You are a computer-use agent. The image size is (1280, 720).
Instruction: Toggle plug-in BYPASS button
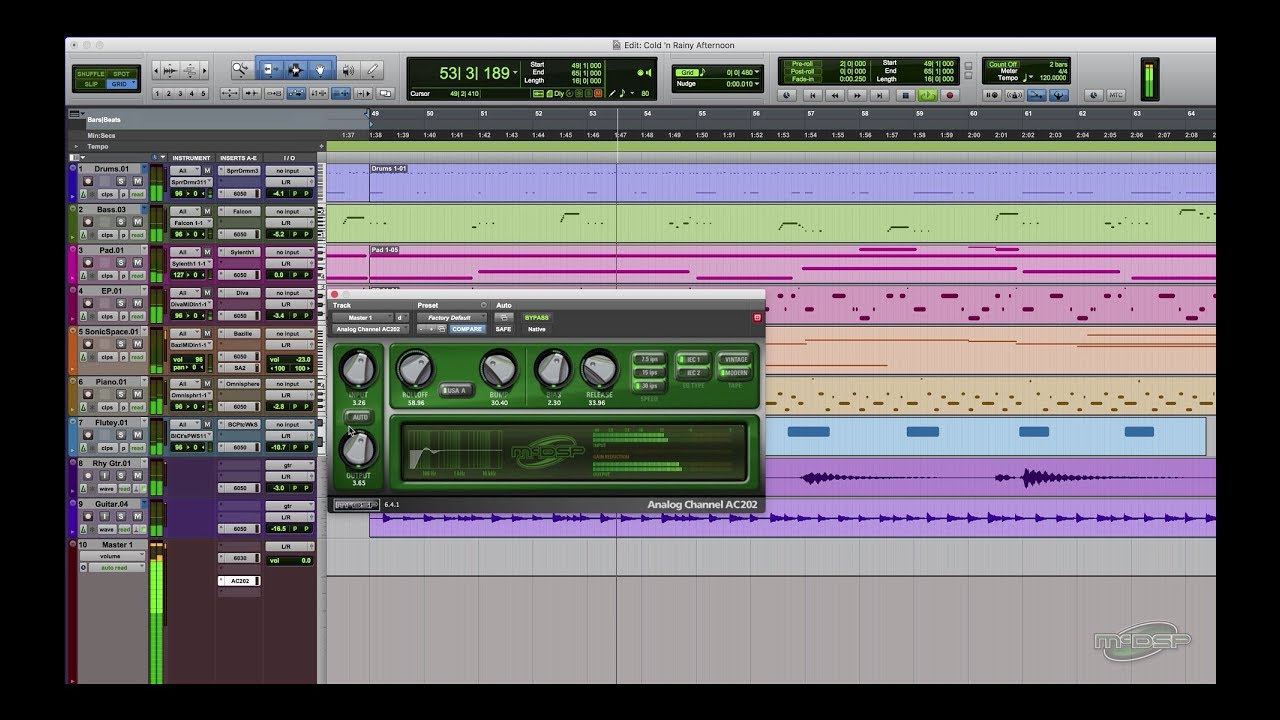tap(537, 317)
